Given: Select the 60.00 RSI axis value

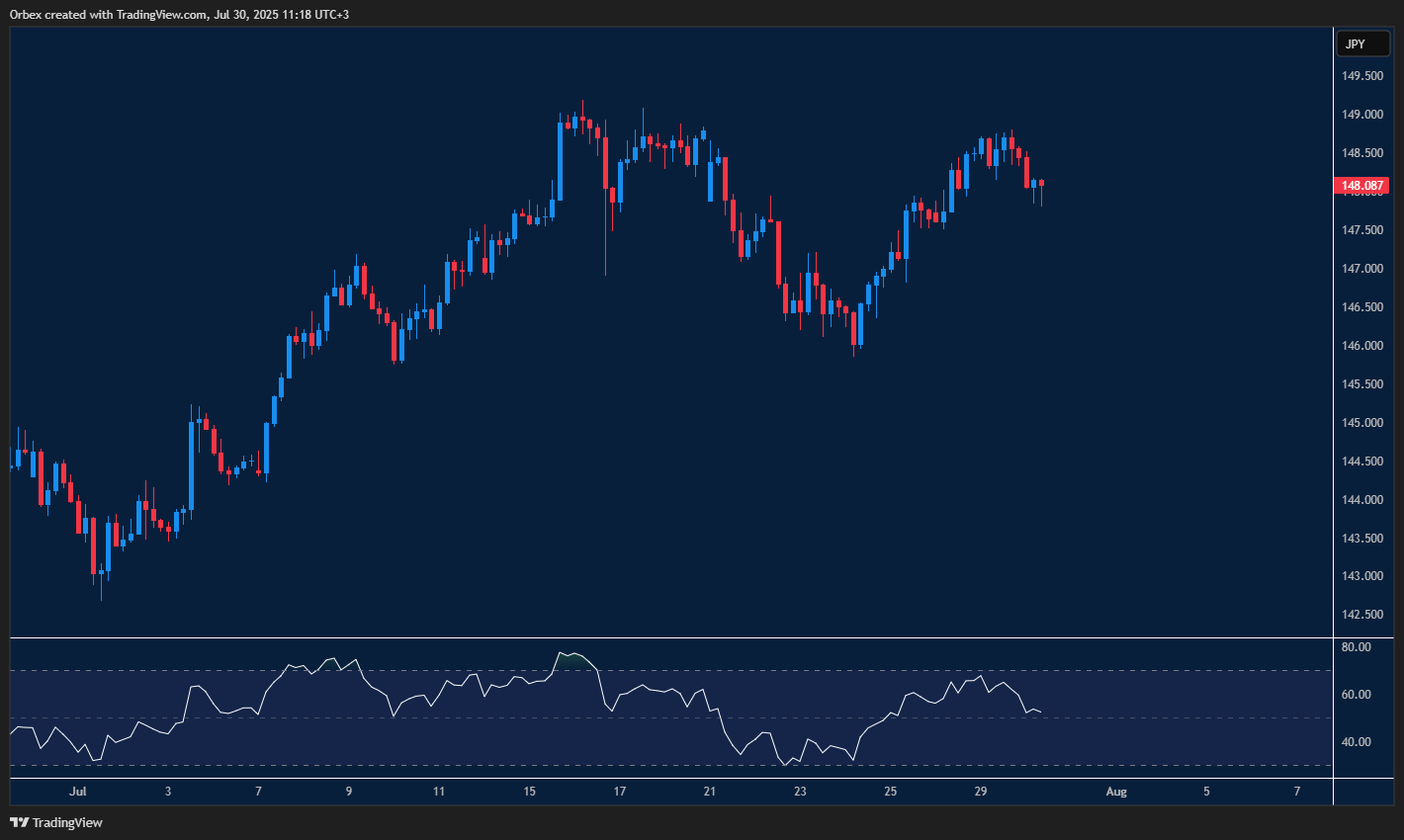Looking at the screenshot, I should [1357, 695].
